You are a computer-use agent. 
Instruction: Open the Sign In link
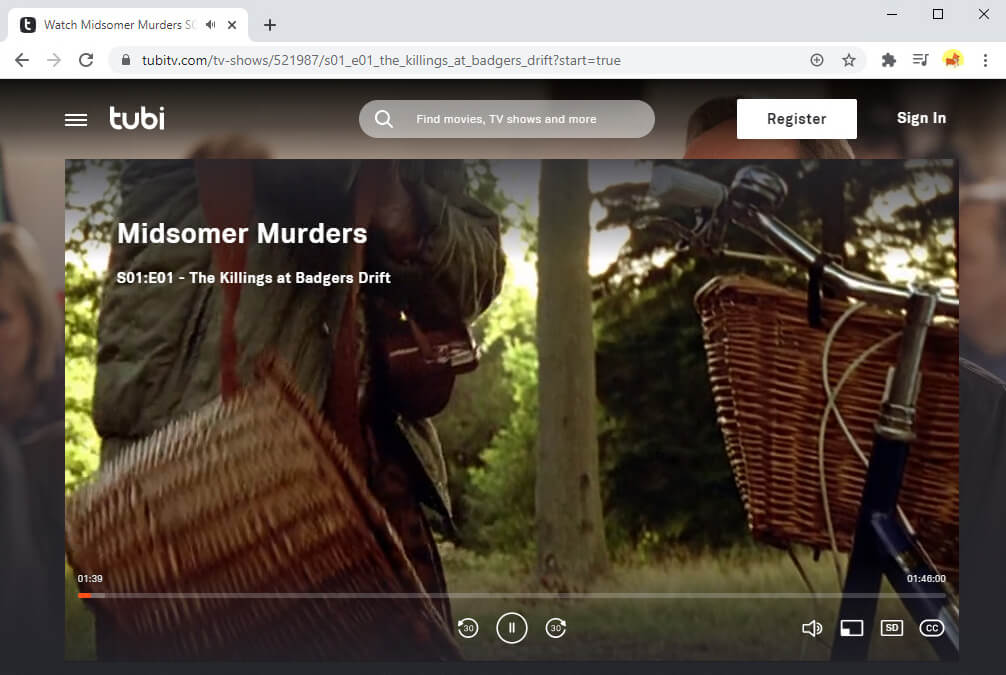[921, 118]
